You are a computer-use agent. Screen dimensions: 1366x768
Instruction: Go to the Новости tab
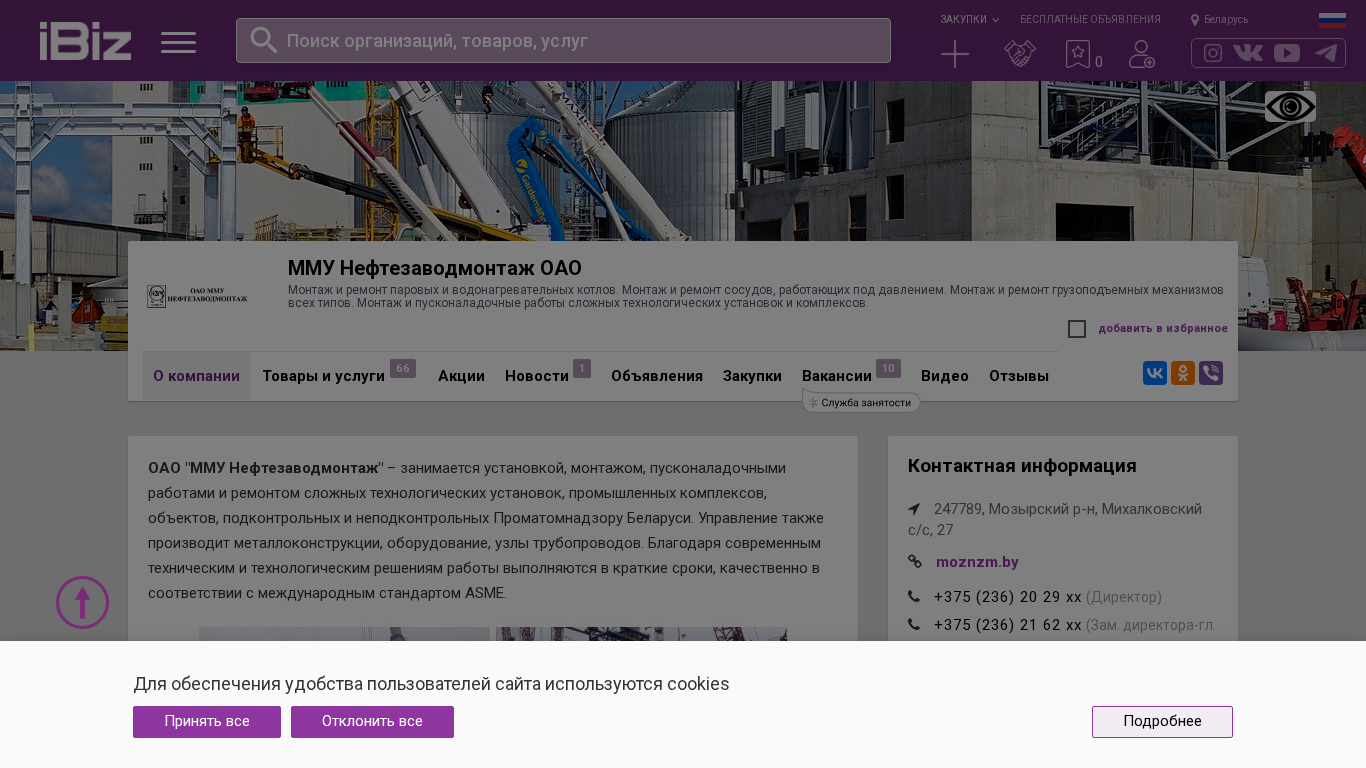537,376
